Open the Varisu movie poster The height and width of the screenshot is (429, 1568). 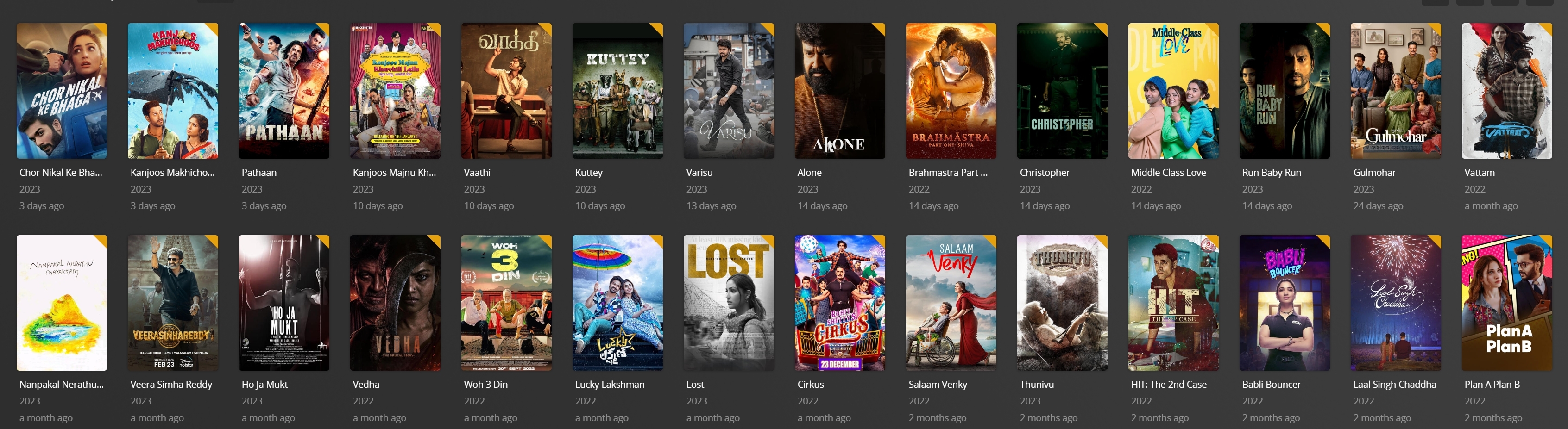(x=729, y=91)
